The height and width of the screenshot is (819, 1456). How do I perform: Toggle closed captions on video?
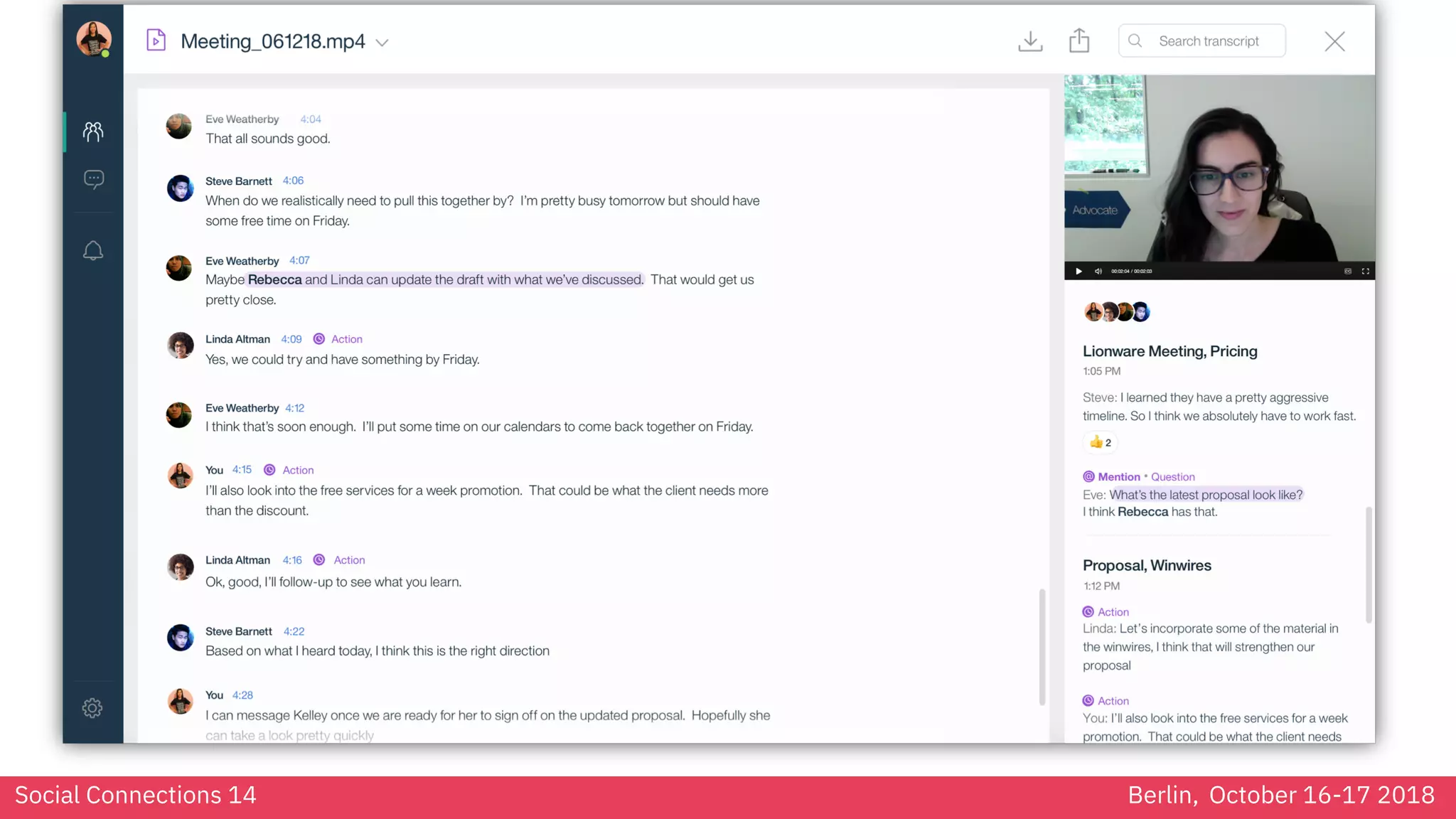point(1347,271)
